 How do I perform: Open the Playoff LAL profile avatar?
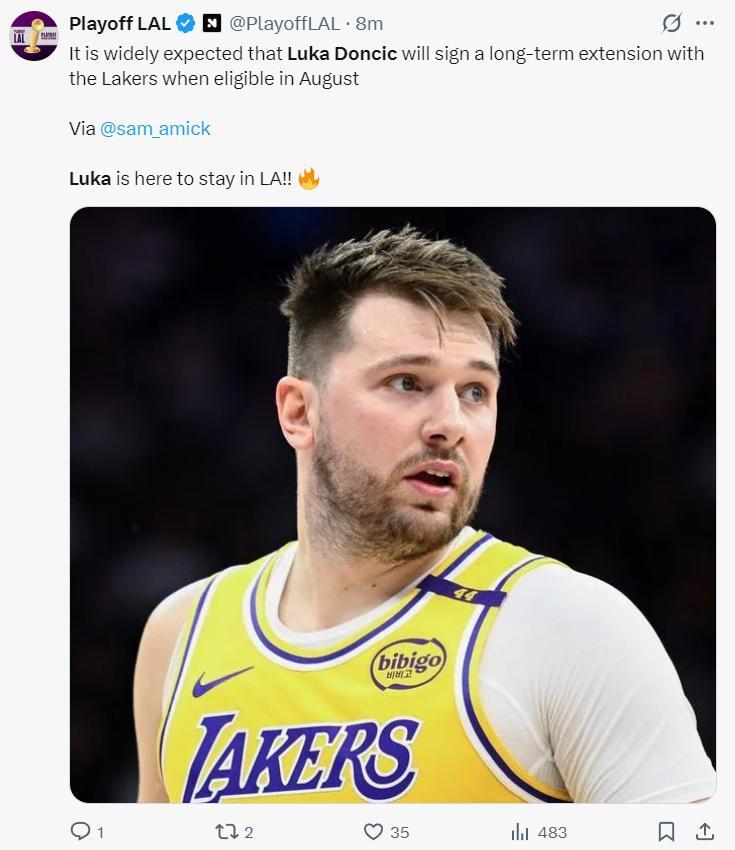[x=33, y=35]
